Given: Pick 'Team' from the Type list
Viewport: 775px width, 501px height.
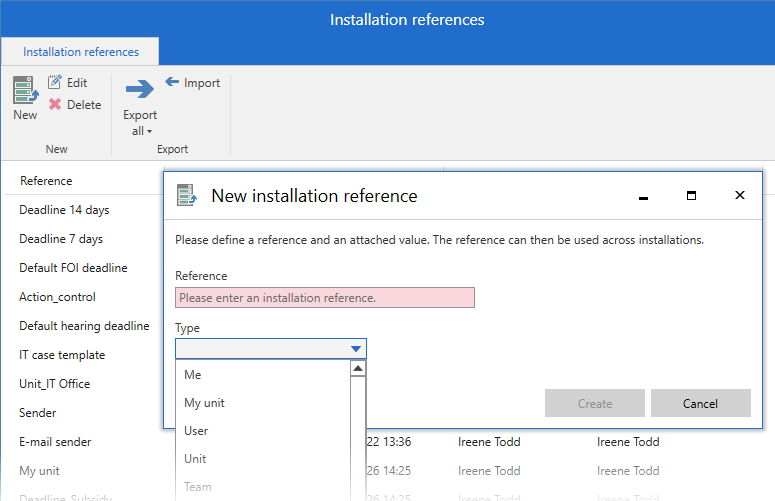Looking at the screenshot, I should tap(198, 487).
